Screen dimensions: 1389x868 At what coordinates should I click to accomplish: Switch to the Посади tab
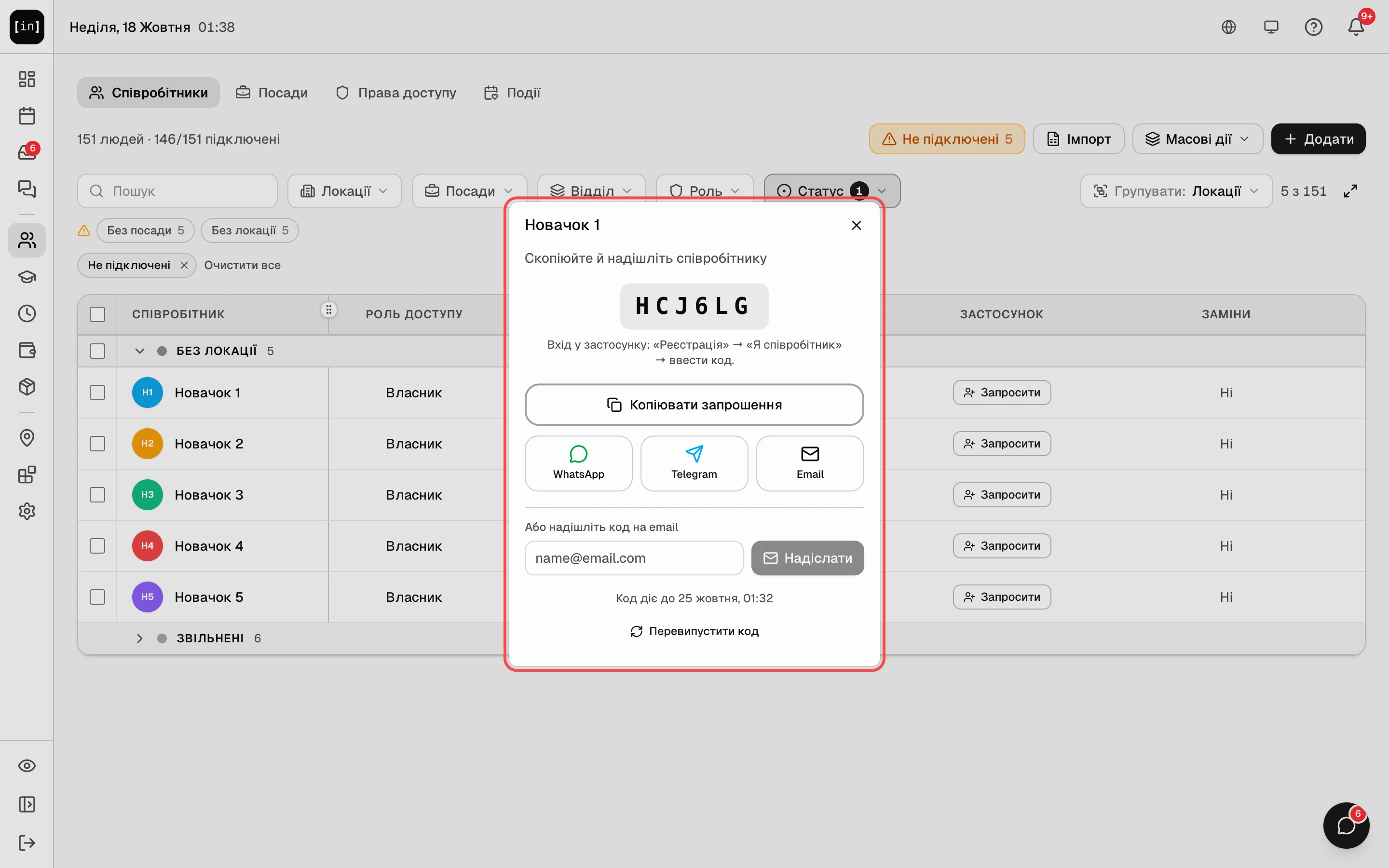tap(272, 93)
